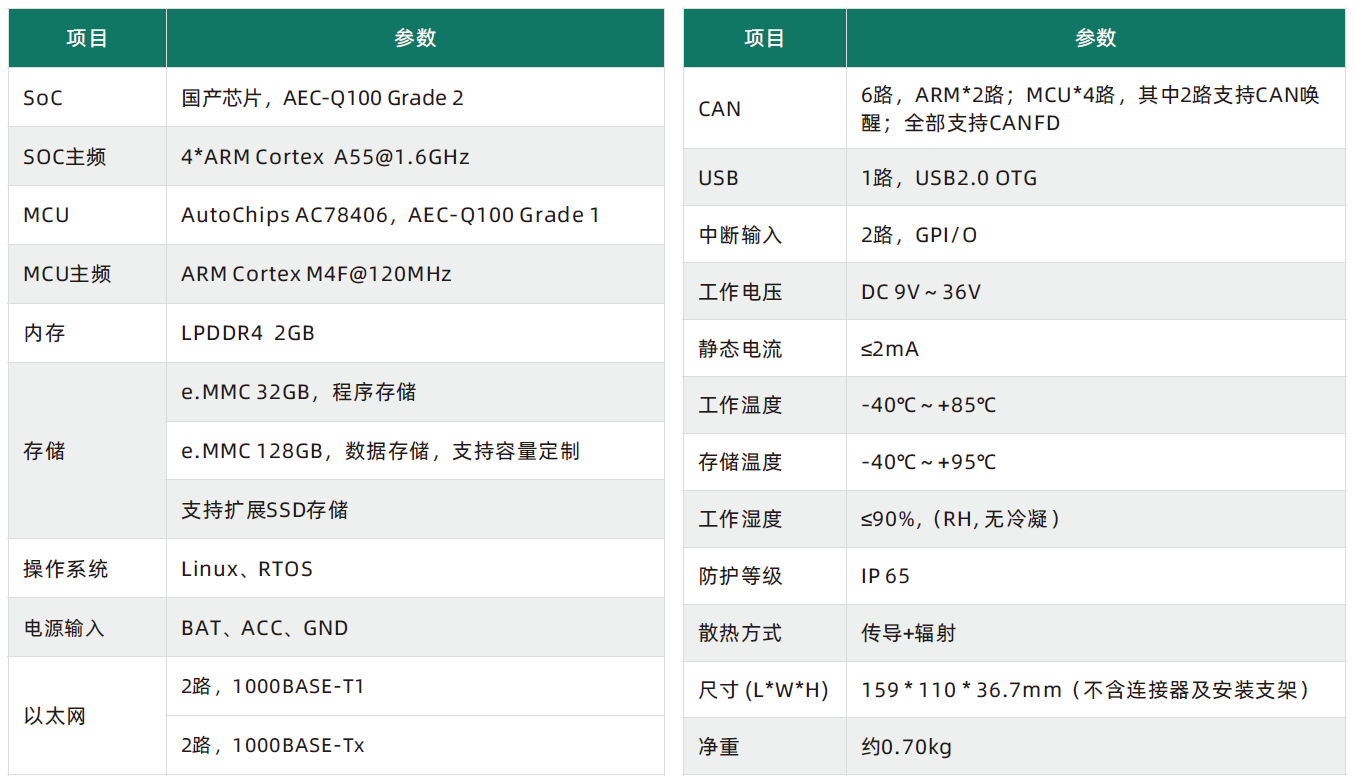
Task: Click the 1000BASE-T1 ethernet cell
Action: click(415, 687)
